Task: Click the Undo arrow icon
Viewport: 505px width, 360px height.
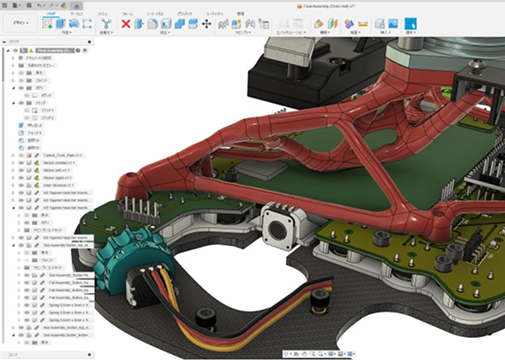Action: coord(40,6)
